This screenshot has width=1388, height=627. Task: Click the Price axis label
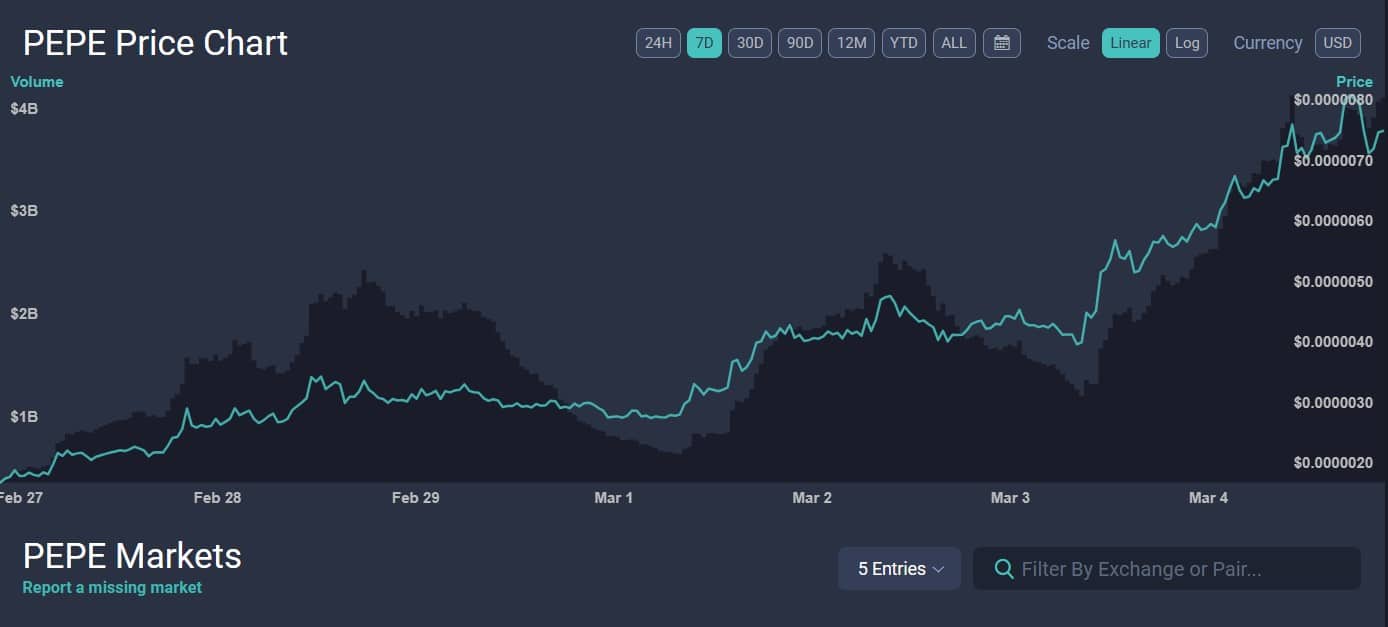(1354, 82)
